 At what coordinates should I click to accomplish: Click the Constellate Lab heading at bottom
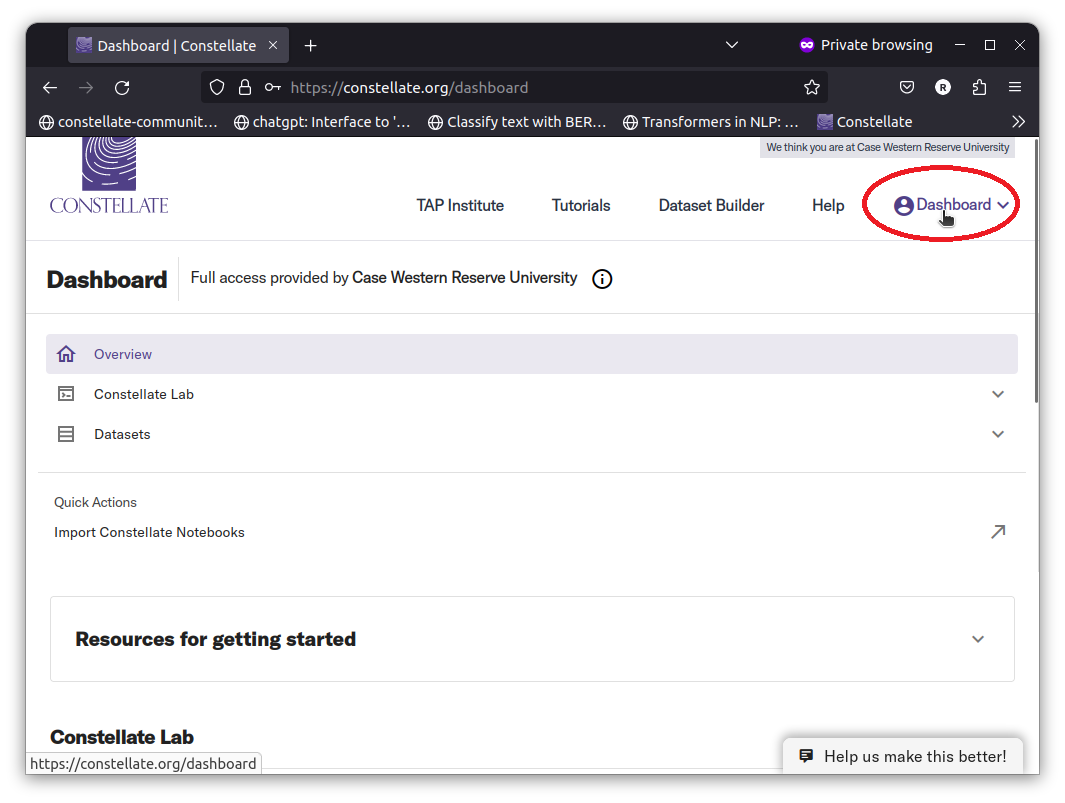click(x=122, y=737)
